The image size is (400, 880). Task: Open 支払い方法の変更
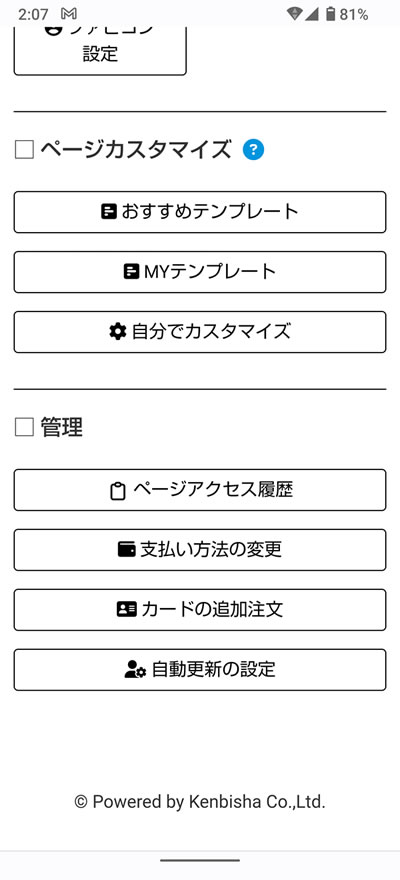pos(200,550)
